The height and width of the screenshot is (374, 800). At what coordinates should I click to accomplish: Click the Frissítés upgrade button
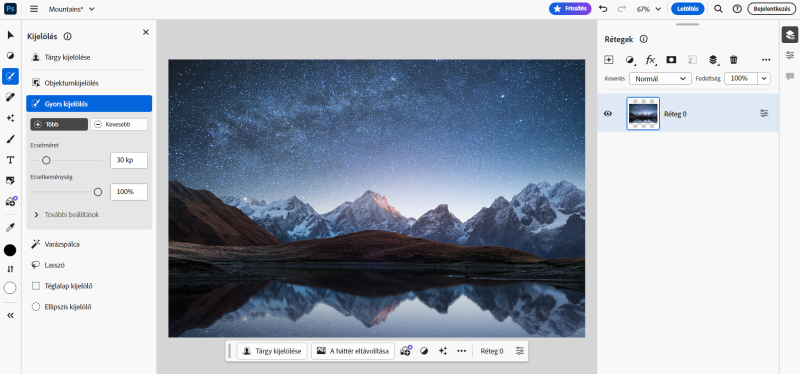[x=570, y=9]
